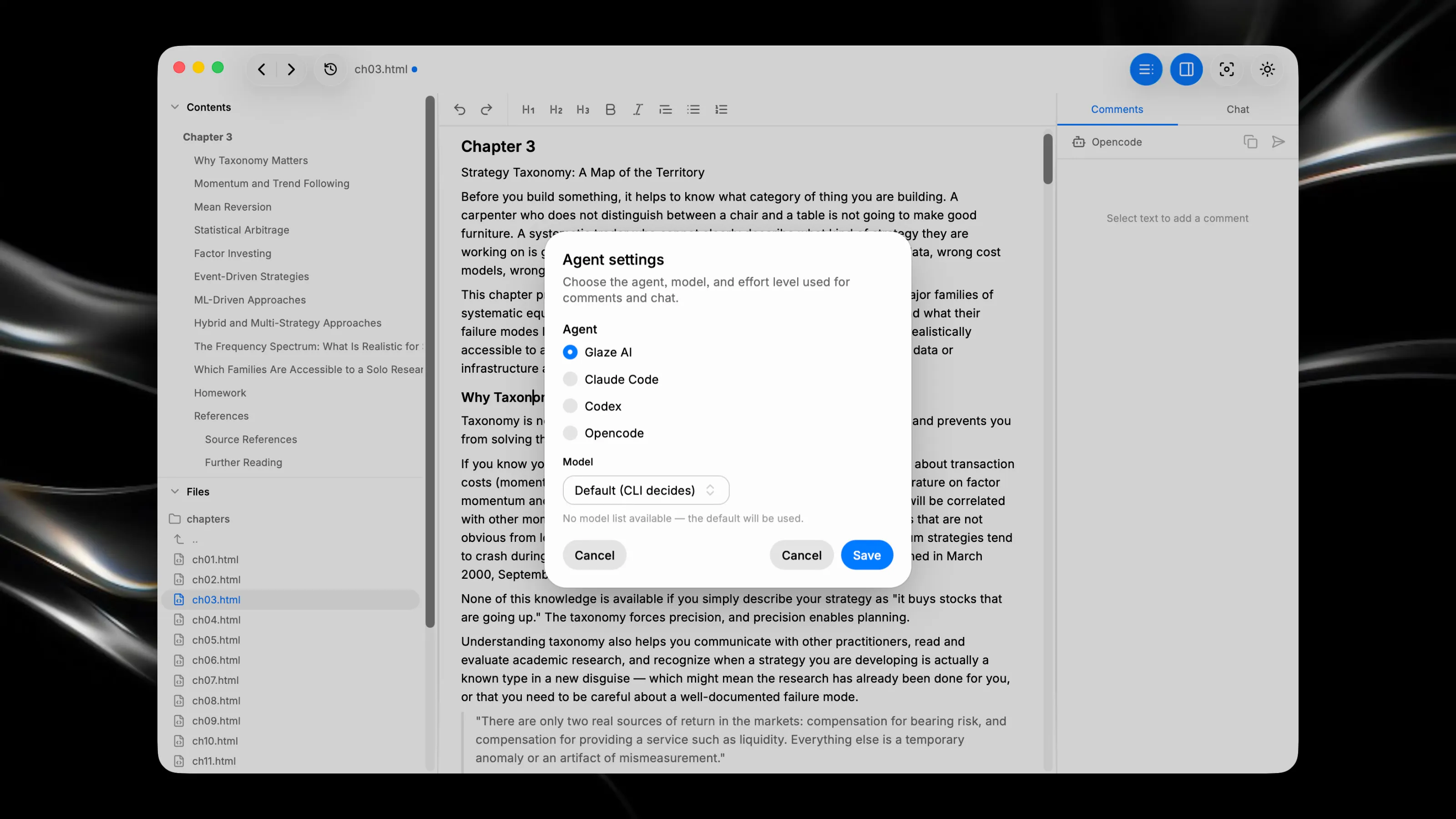Select the Opencode agent radio

570,433
